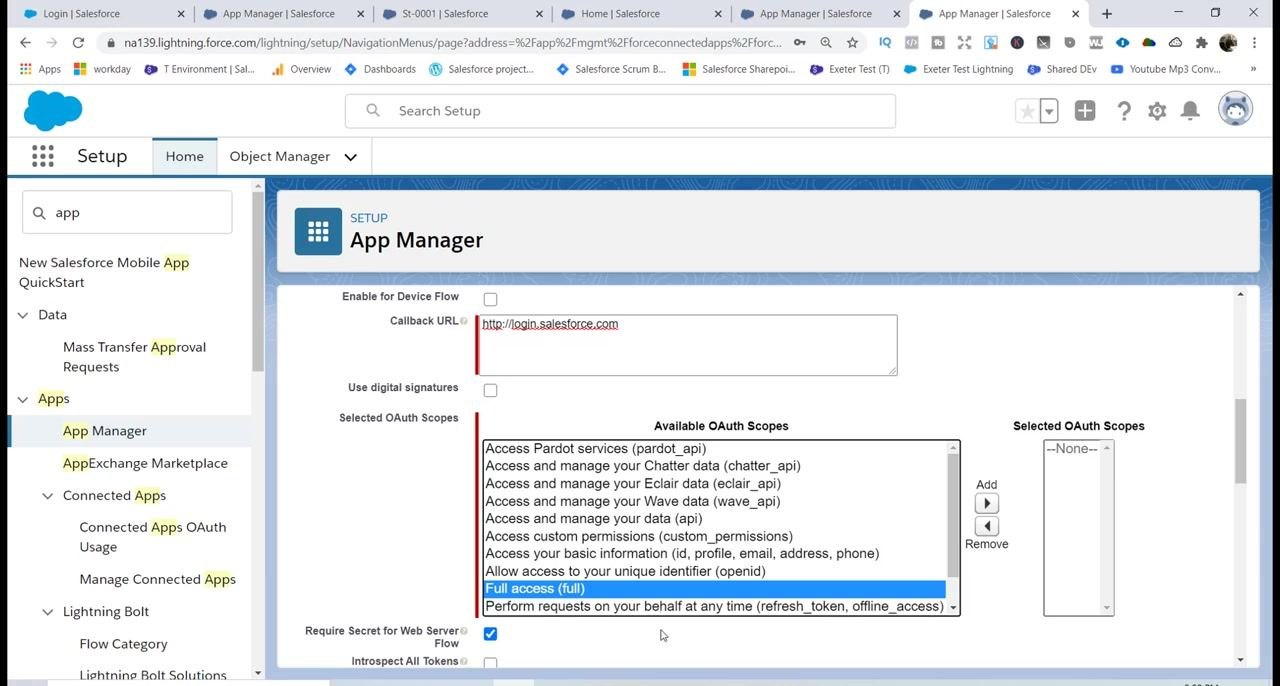Open the saved password key icon
The height and width of the screenshot is (686, 1280).
coord(799,43)
